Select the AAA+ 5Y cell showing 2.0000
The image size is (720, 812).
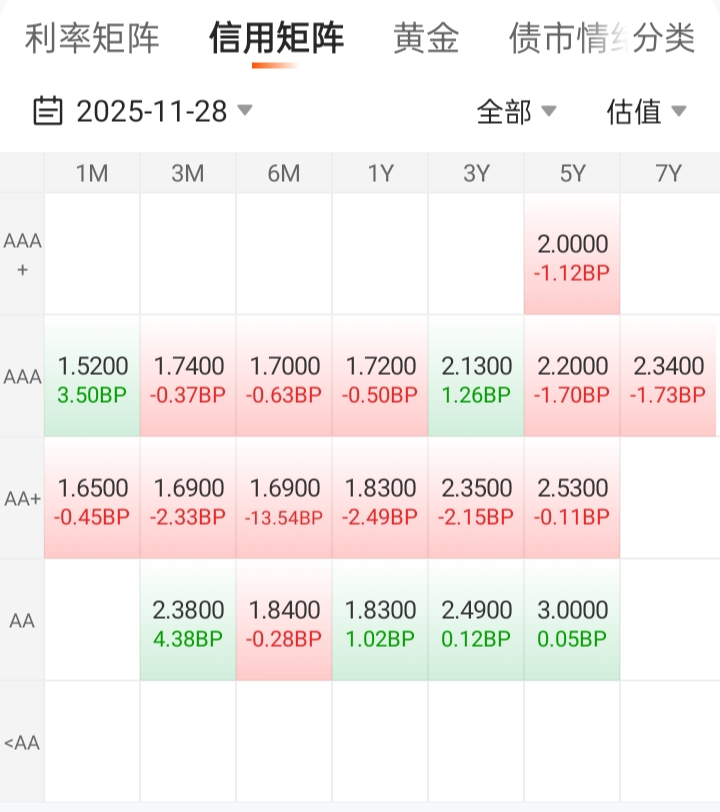572,255
